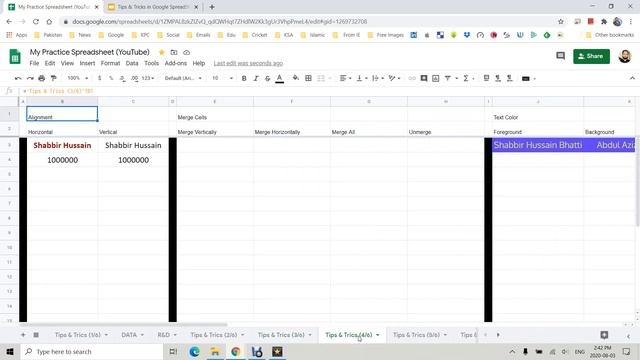Click the Add sheet plus button
This screenshot has width=640, height=360.
point(23,335)
